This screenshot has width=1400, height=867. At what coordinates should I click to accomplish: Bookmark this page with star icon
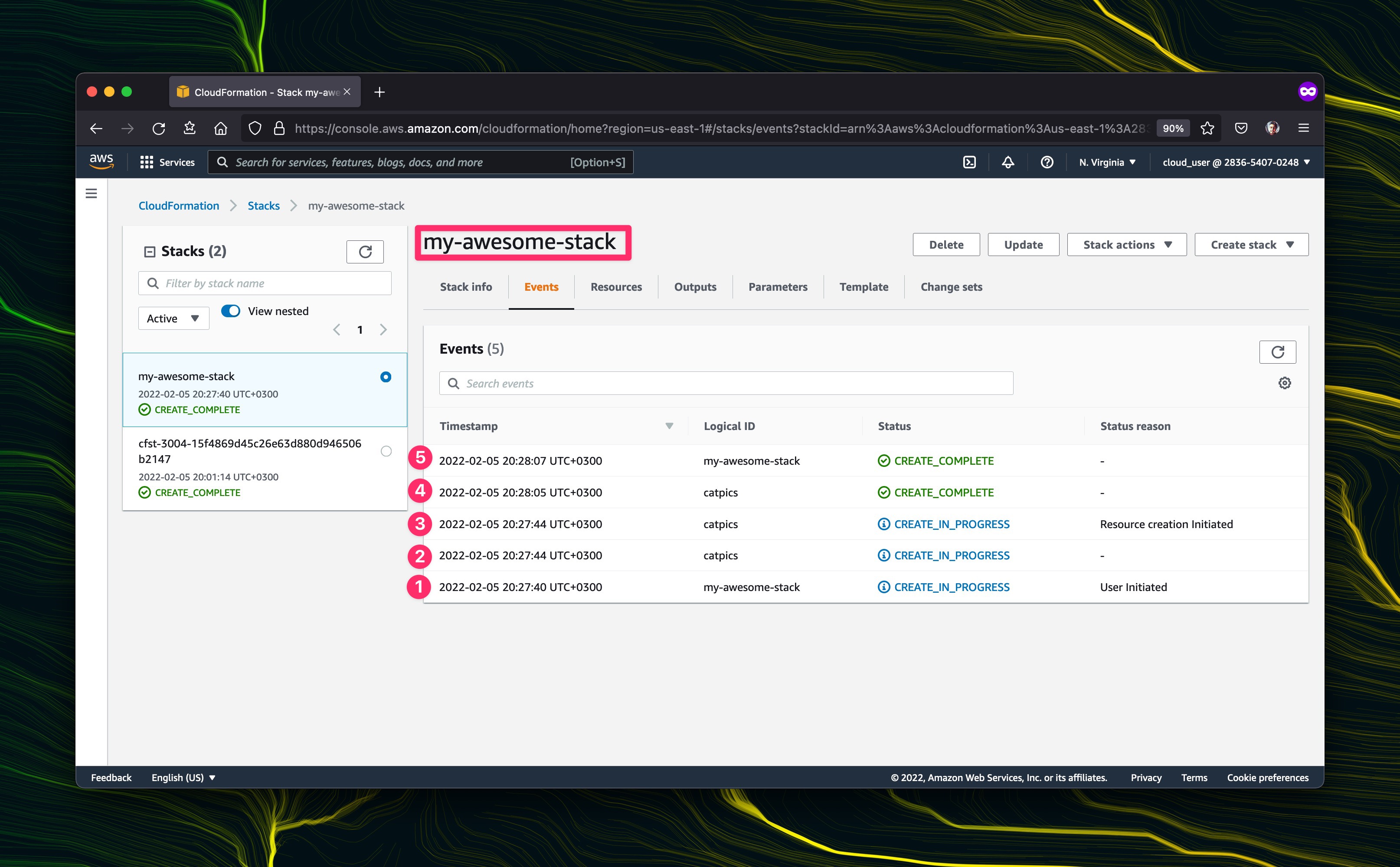point(1207,128)
